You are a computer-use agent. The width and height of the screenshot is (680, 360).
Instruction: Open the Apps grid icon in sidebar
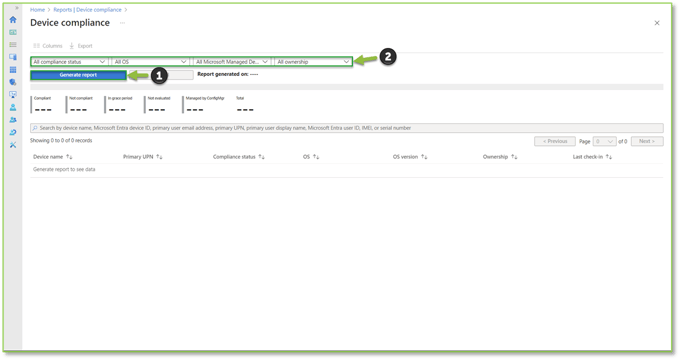coord(13,69)
